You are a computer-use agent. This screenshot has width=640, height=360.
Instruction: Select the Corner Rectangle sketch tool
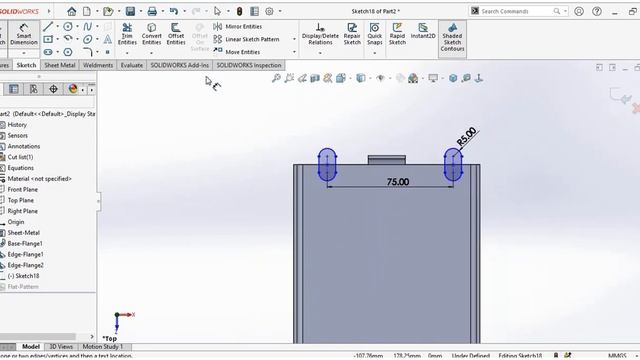coord(48,39)
